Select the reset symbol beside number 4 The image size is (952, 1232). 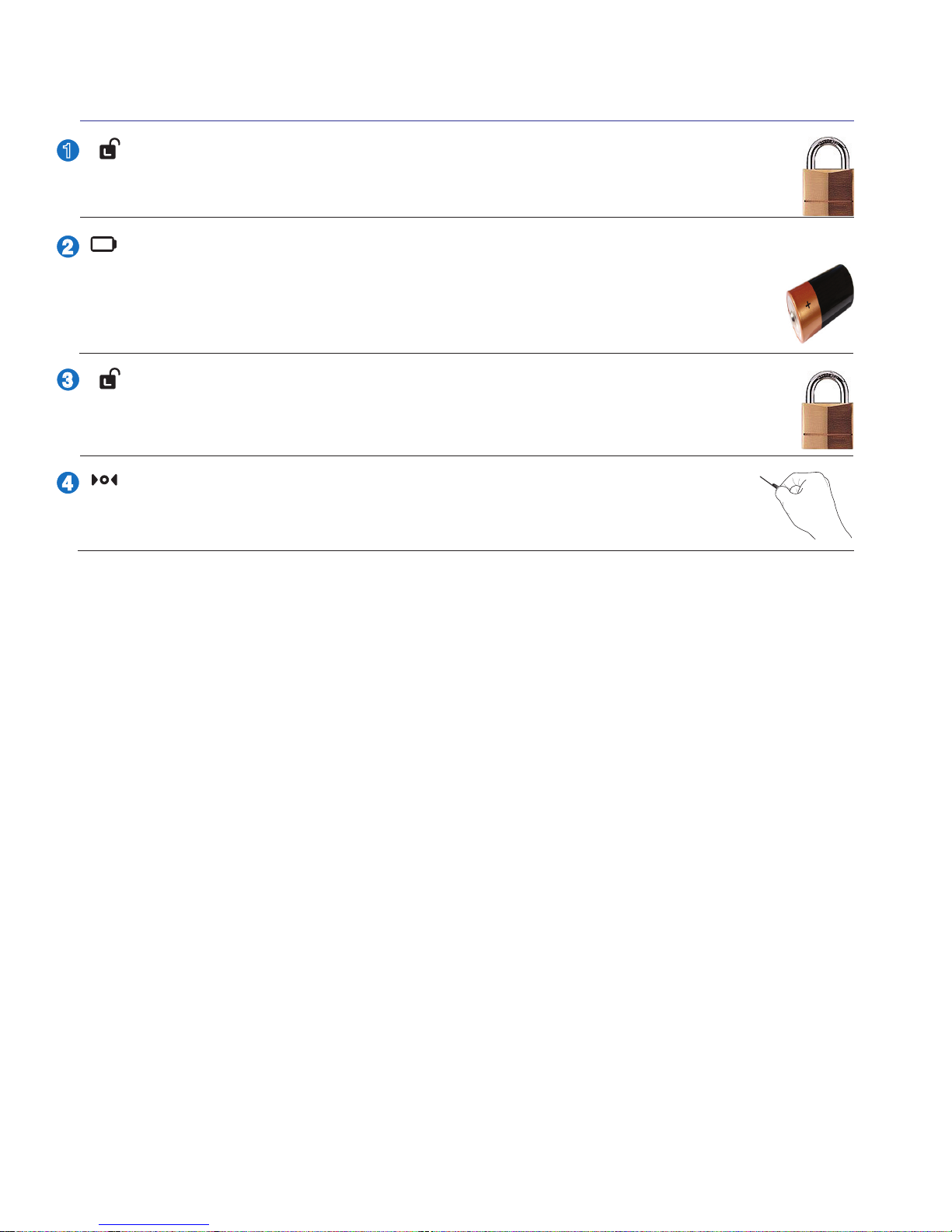coord(104,480)
